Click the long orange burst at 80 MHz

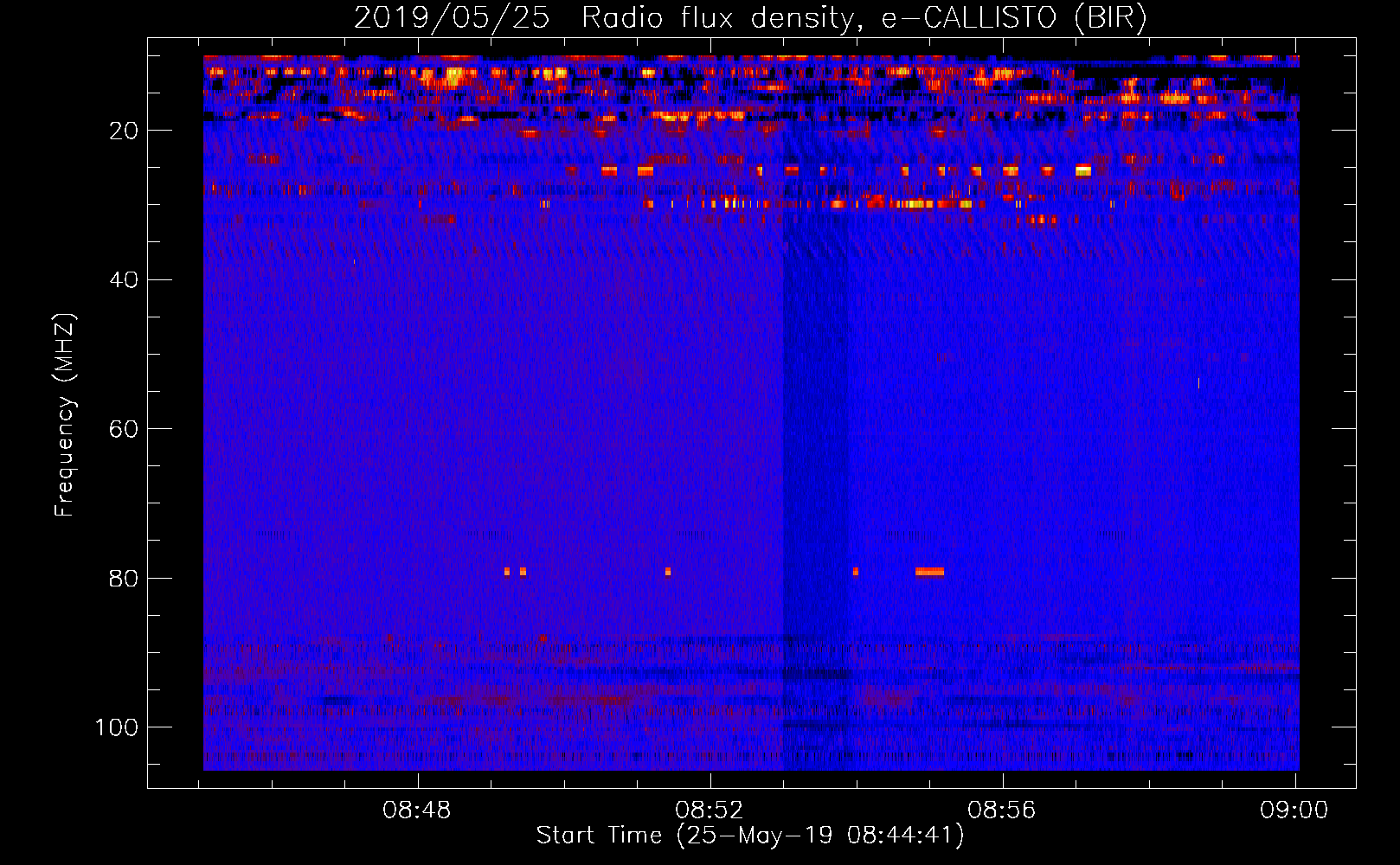coord(929,572)
